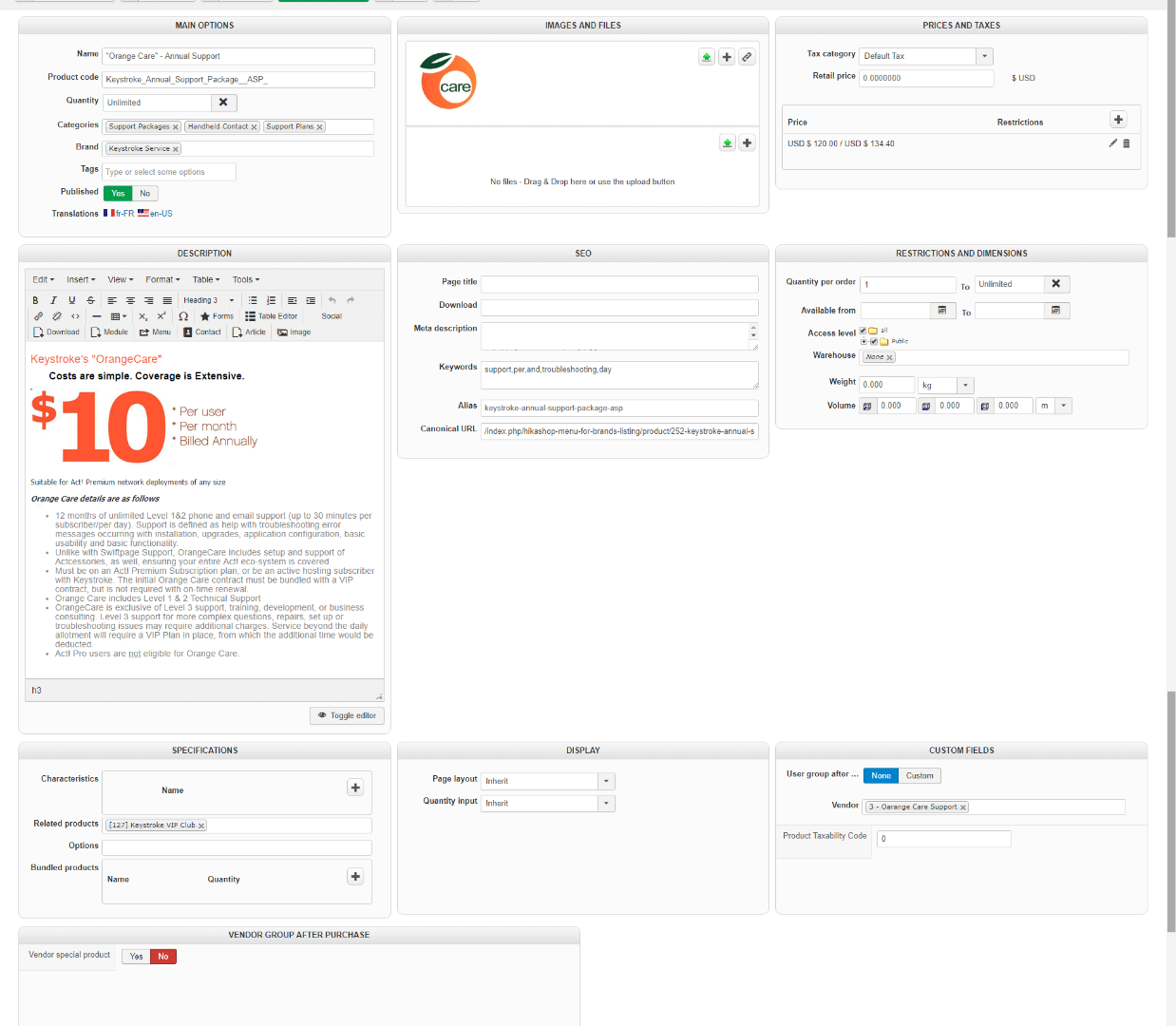1176x1026 pixels.
Task: Undo last edit in description editor
Action: pyautogui.click(x=332, y=300)
